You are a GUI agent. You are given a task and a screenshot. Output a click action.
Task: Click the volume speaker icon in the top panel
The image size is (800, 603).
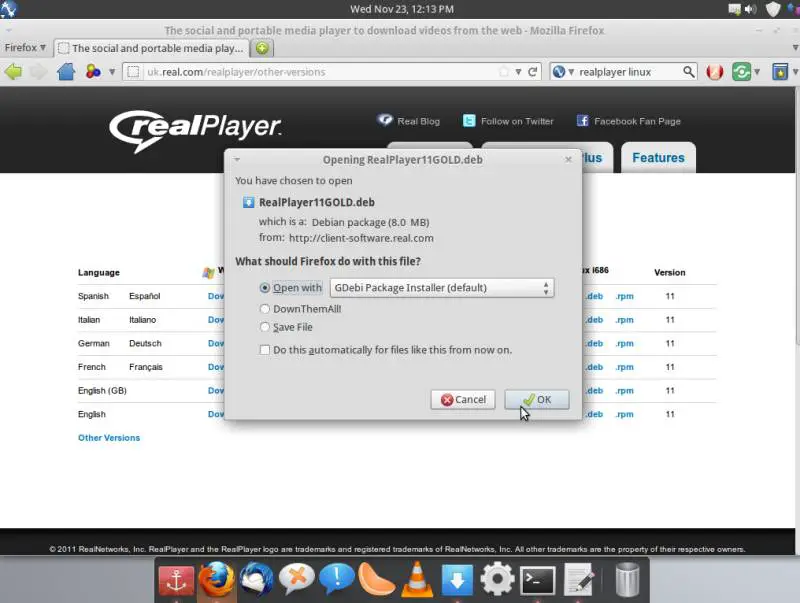(751, 9)
